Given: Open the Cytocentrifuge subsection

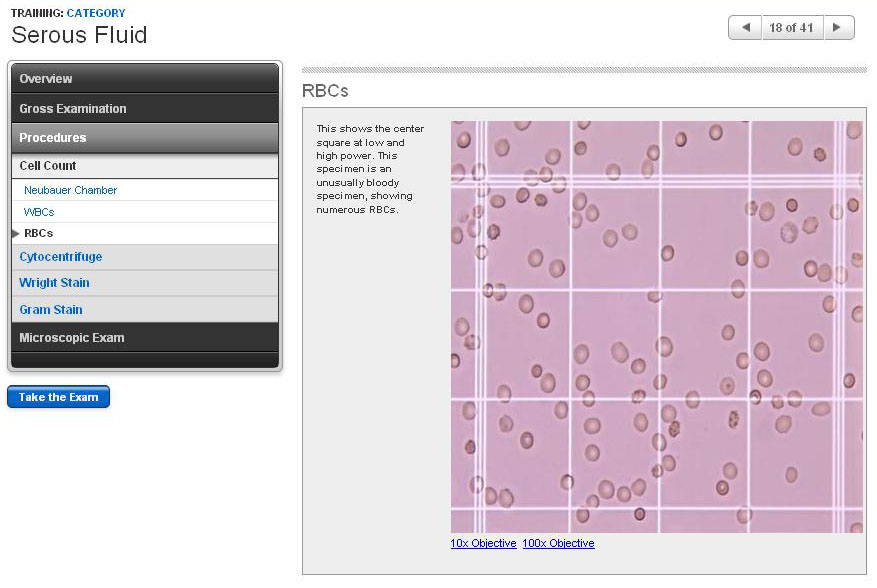Looking at the screenshot, I should click(x=61, y=257).
